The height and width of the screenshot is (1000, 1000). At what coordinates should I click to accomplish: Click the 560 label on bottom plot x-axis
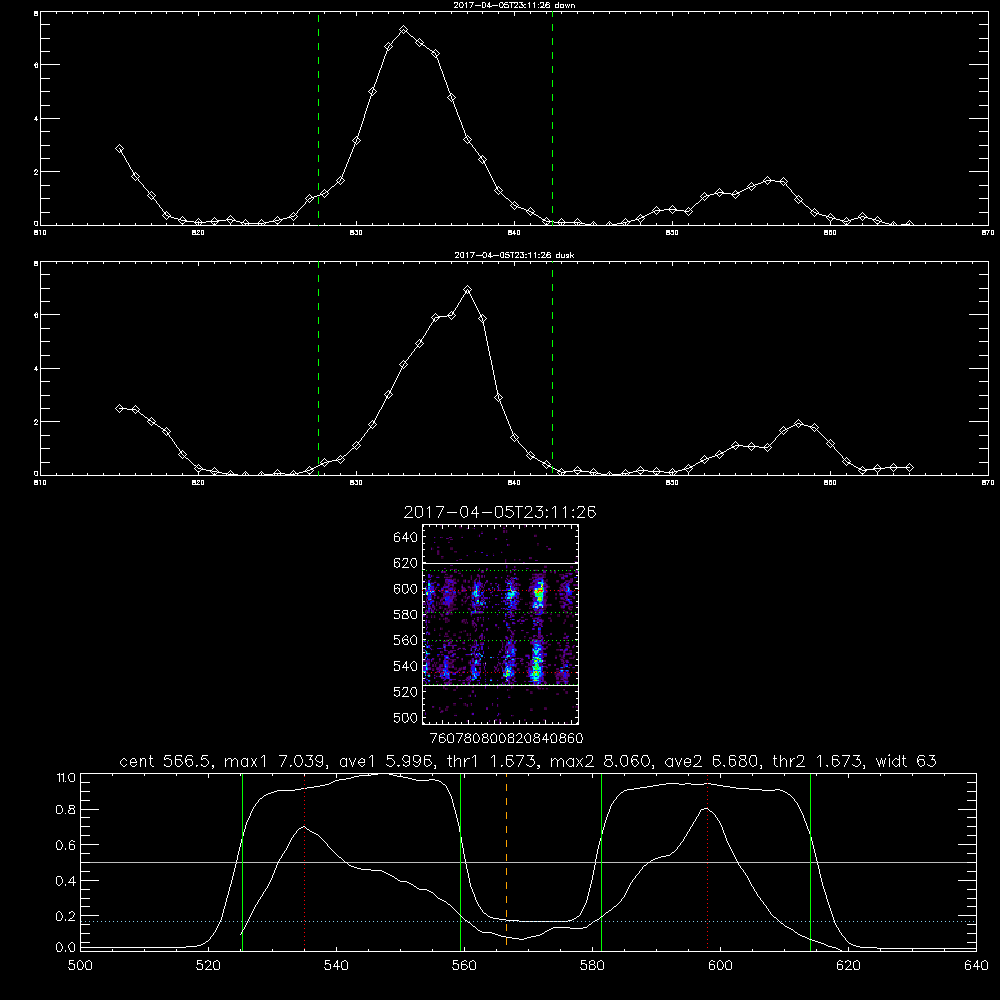pos(464,966)
